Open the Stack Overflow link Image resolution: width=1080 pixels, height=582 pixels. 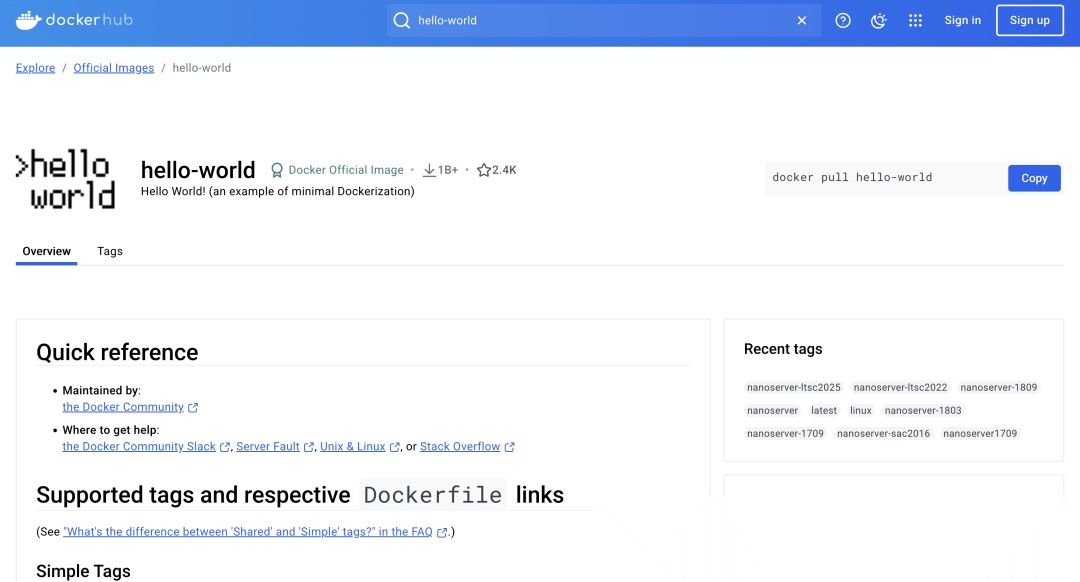pyautogui.click(x=460, y=446)
